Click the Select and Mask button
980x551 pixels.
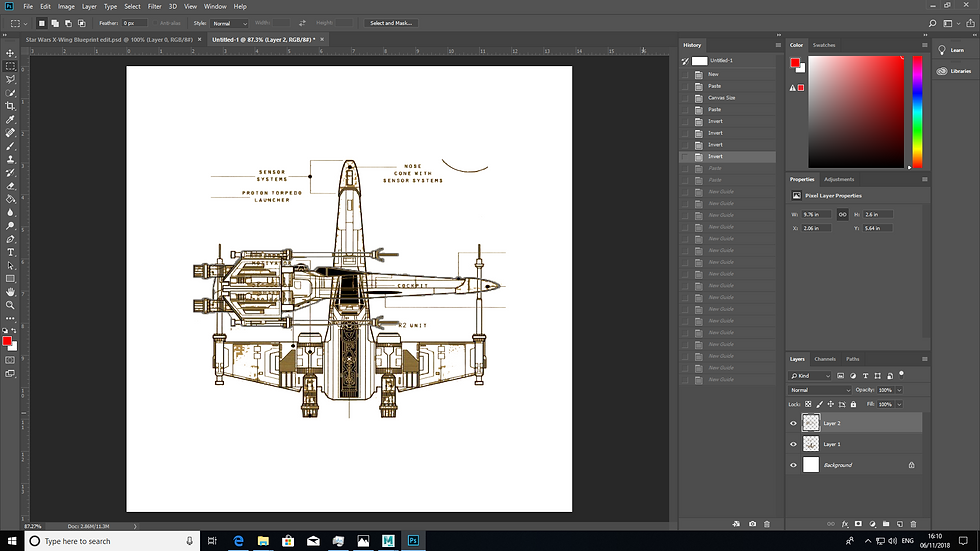click(x=391, y=23)
